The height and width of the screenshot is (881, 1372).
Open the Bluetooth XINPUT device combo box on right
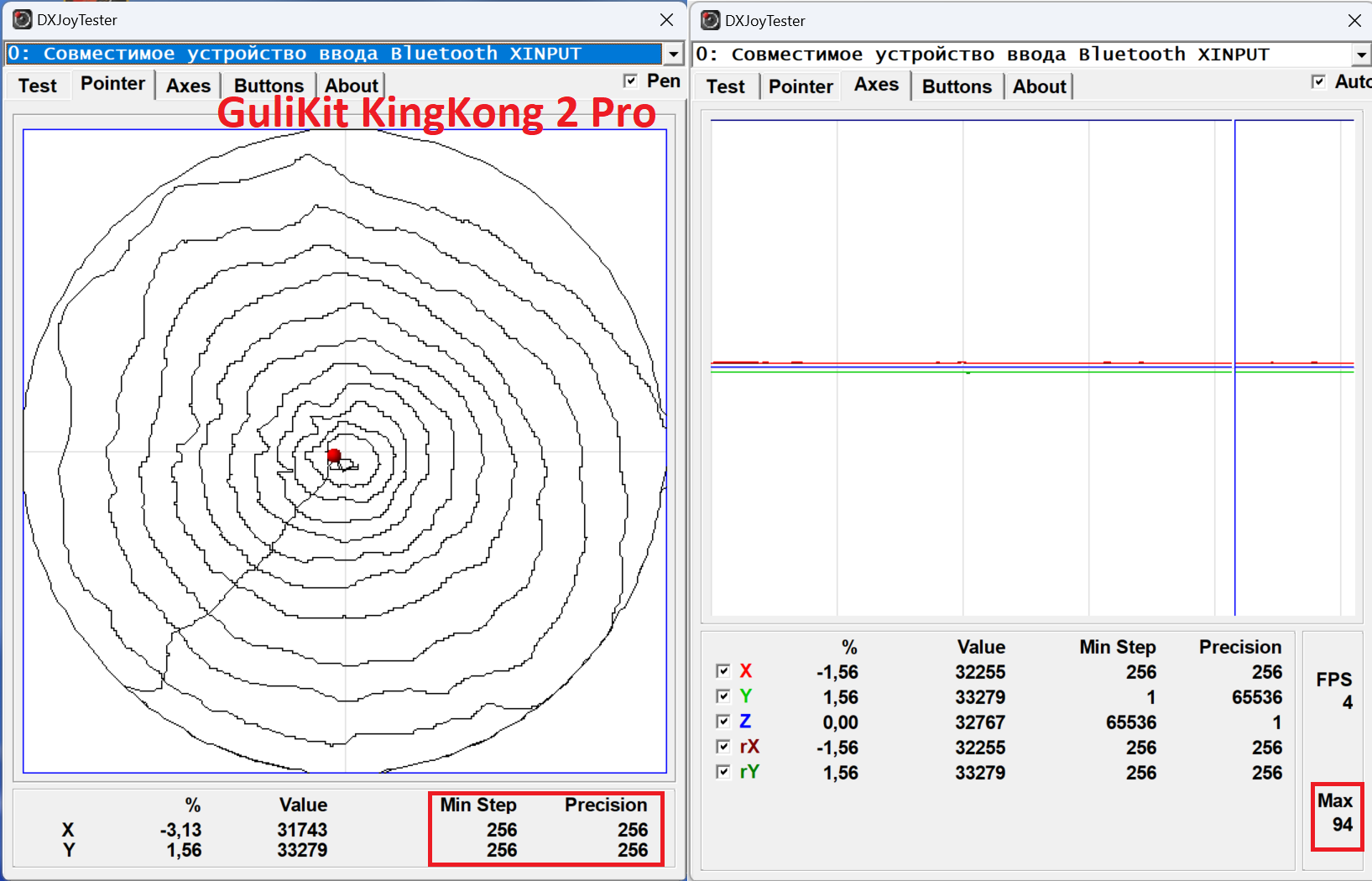[x=1031, y=55]
